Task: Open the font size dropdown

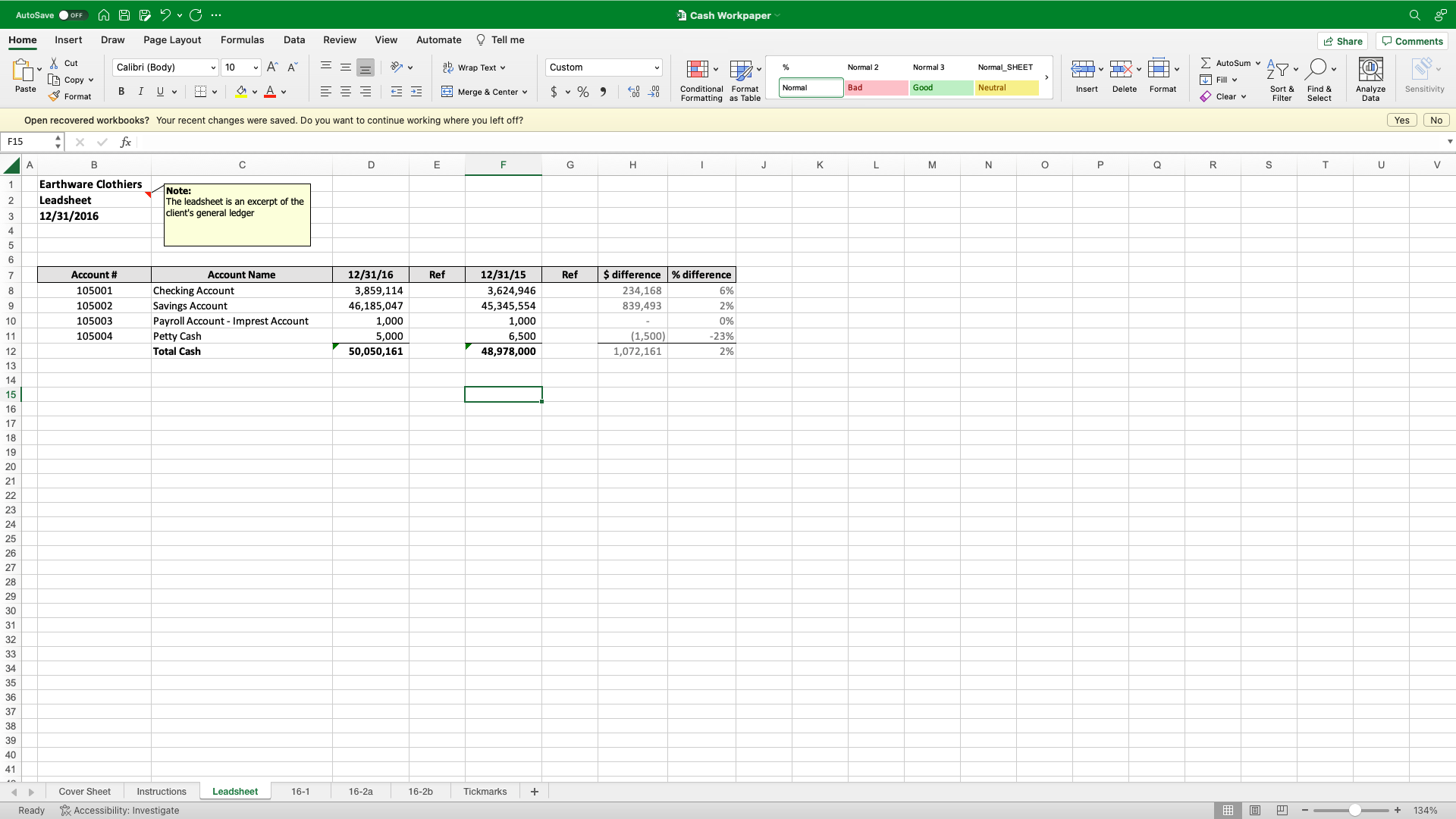Action: pyautogui.click(x=256, y=67)
